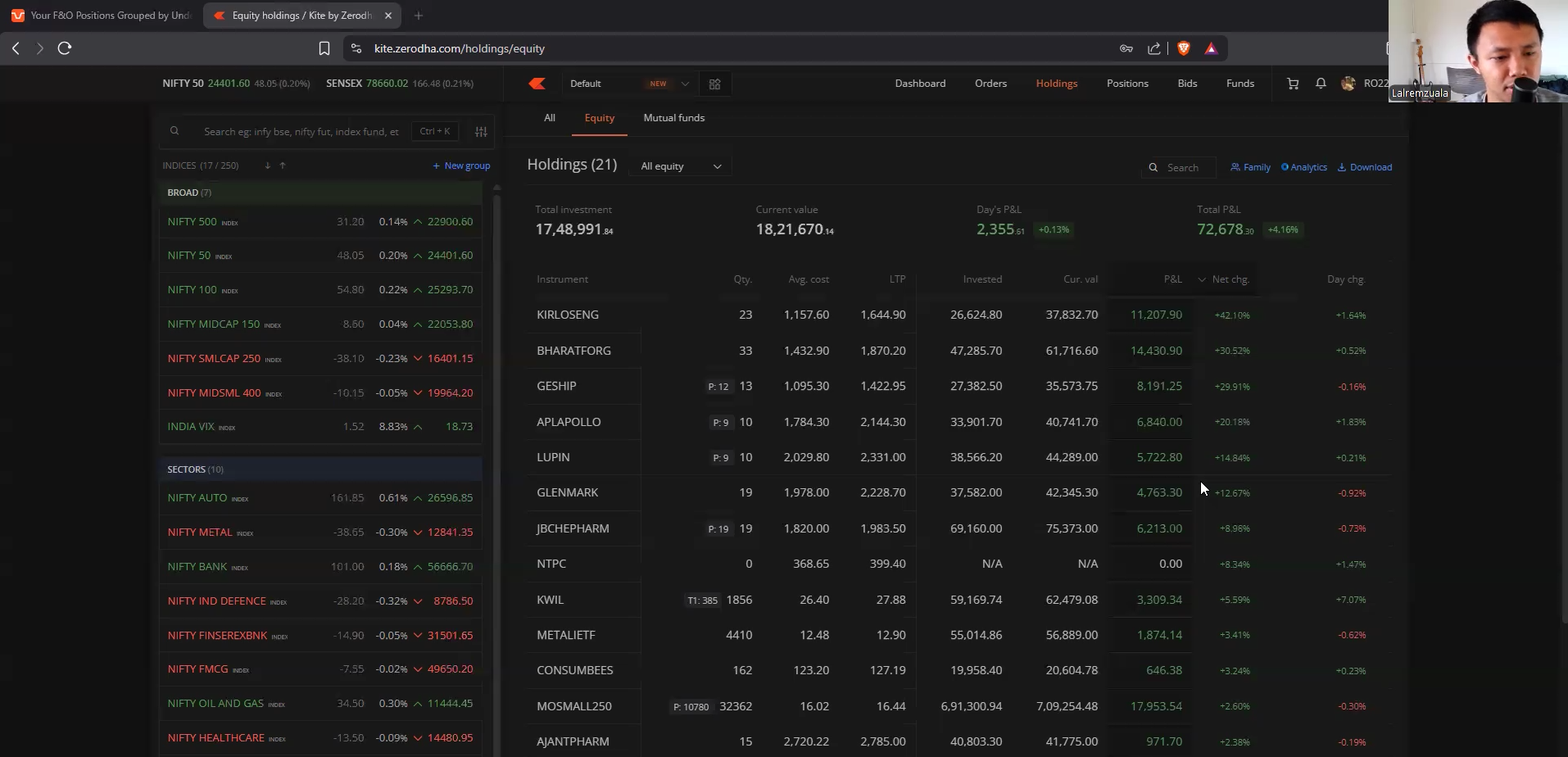Viewport: 1568px width, 757px height.
Task: Select the APLAPOLLO instrument
Action: coord(569,422)
